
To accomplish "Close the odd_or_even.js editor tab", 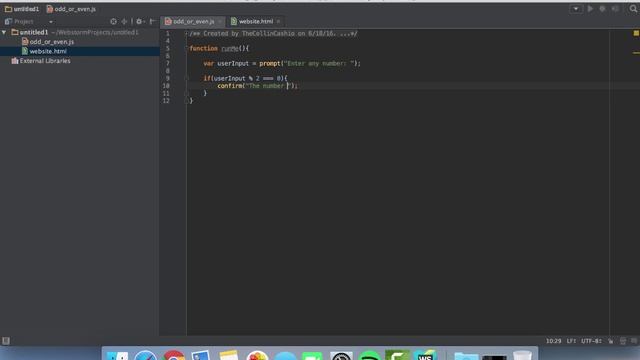I will [x=220, y=21].
